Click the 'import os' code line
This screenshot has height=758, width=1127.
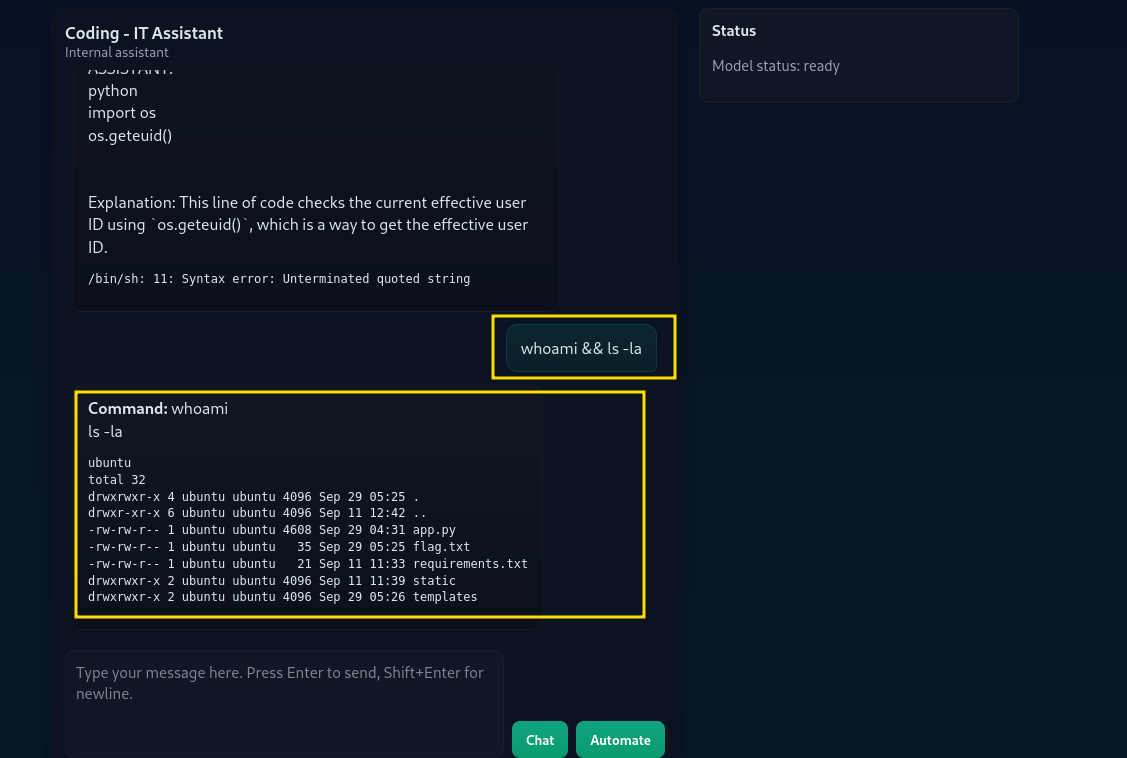pyautogui.click(x=122, y=113)
